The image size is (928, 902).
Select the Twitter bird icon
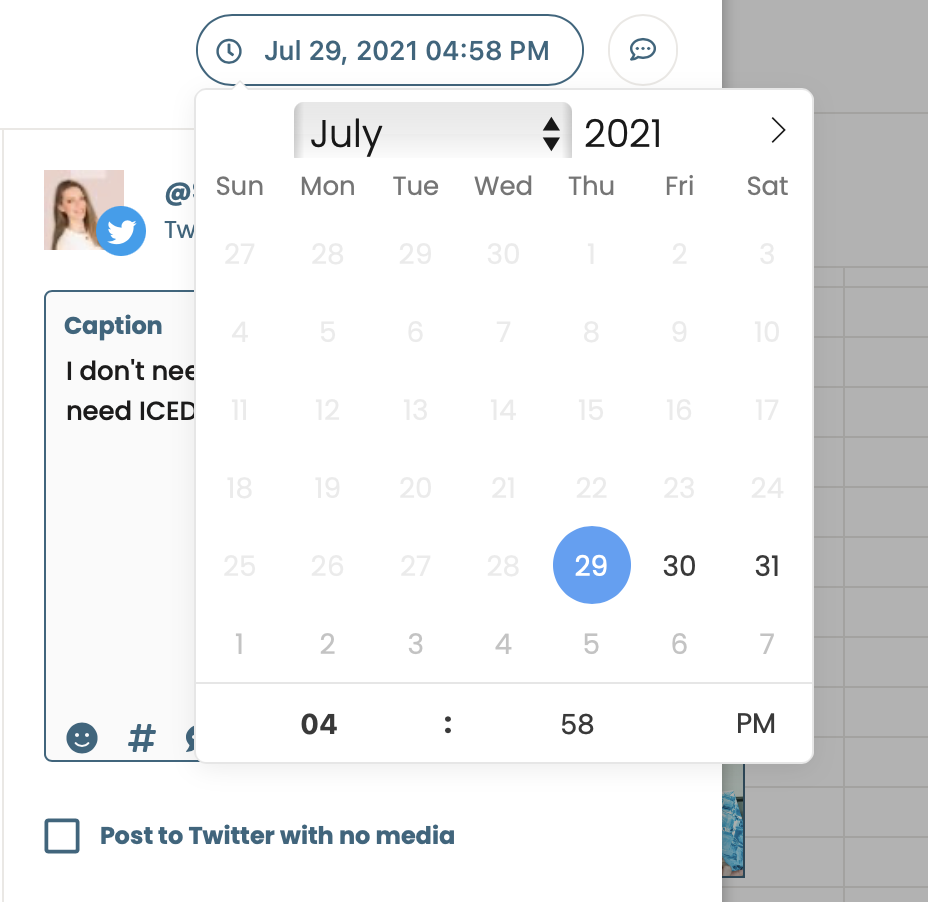click(120, 231)
